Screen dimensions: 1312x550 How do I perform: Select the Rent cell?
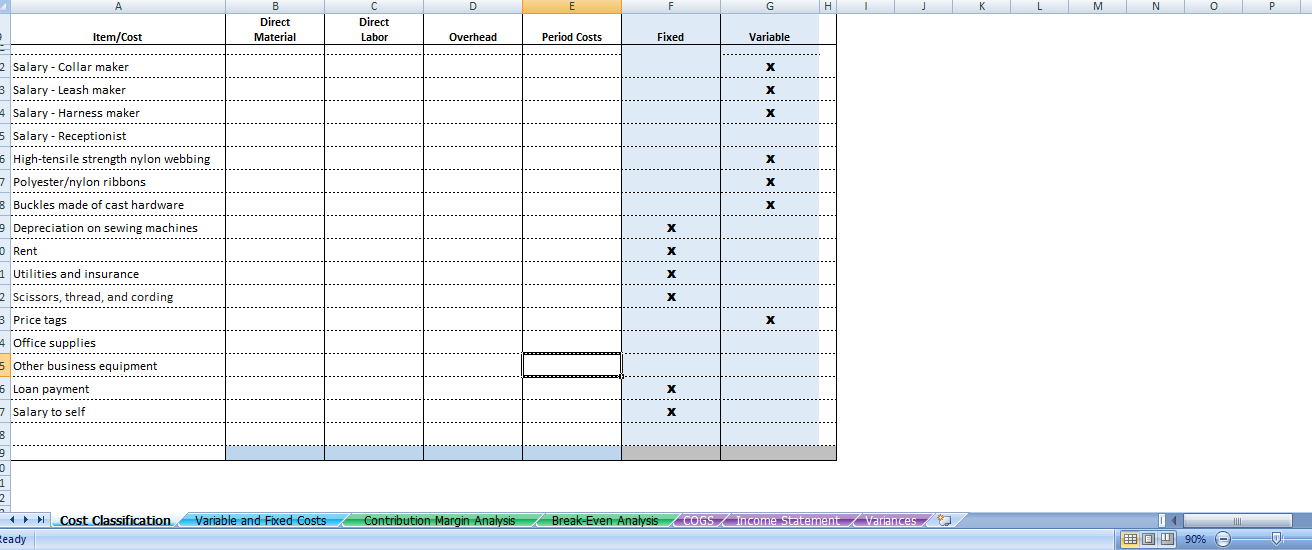118,251
